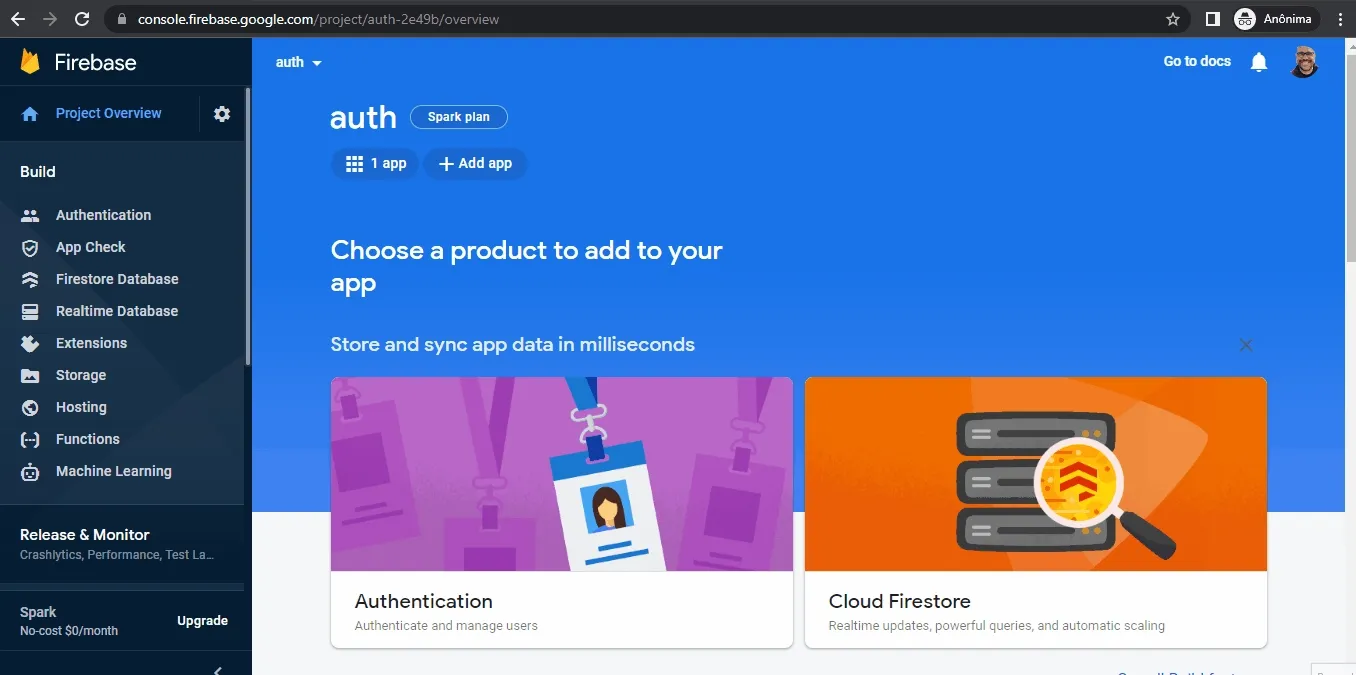Dismiss the product suggestions with X
Viewport: 1356px width, 675px height.
pyautogui.click(x=1246, y=345)
